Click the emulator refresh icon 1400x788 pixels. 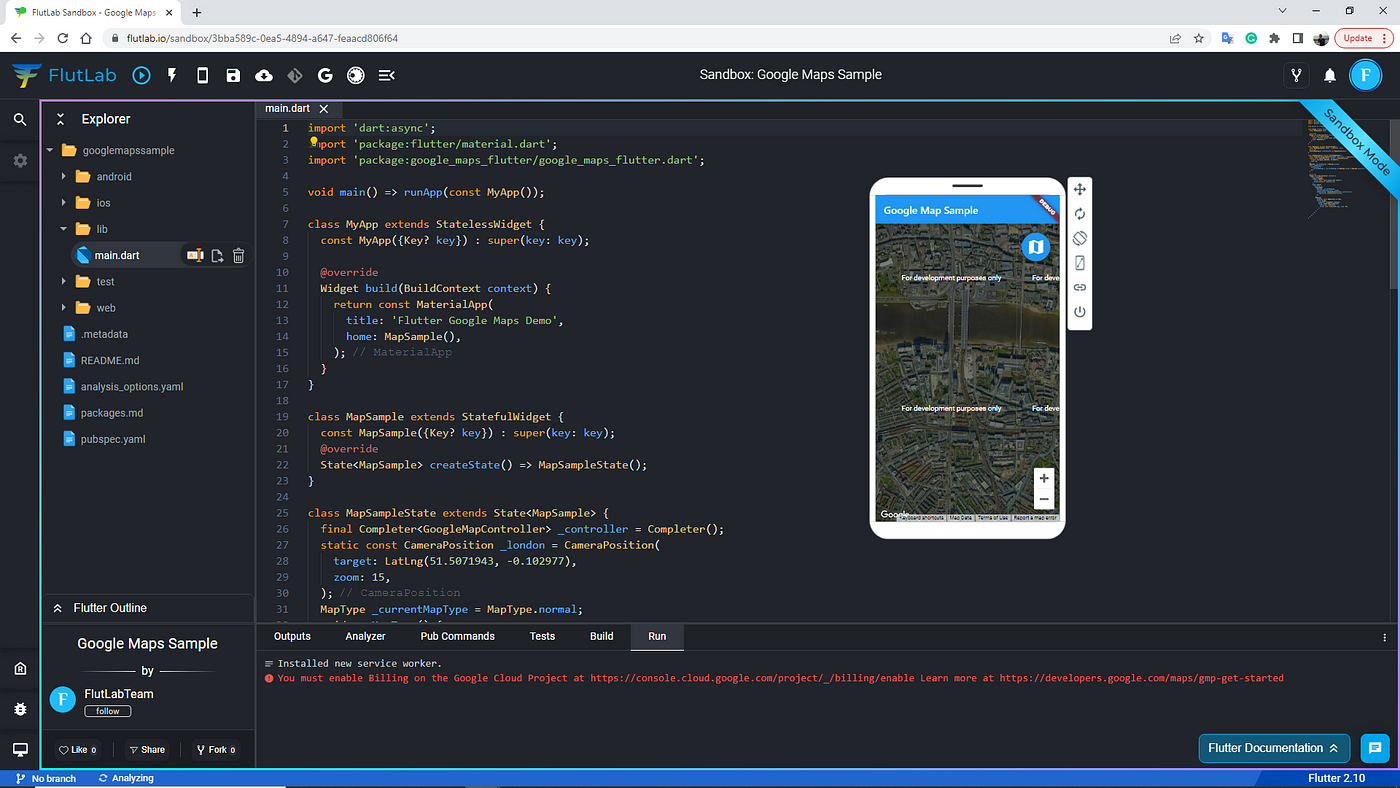click(1080, 214)
